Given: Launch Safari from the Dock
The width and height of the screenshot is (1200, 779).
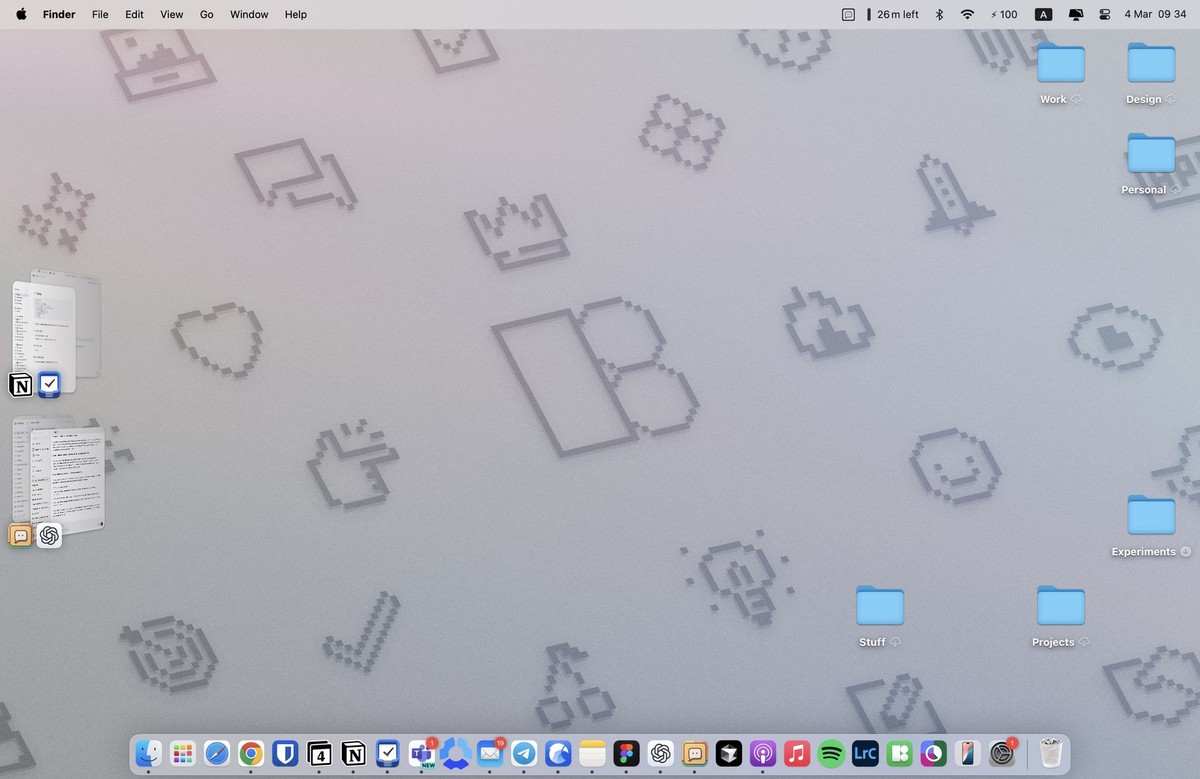Looking at the screenshot, I should [216, 753].
